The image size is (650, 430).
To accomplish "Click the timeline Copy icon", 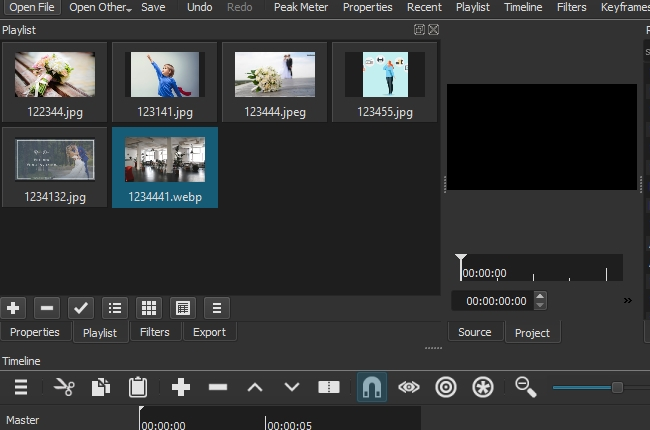I will [x=101, y=387].
